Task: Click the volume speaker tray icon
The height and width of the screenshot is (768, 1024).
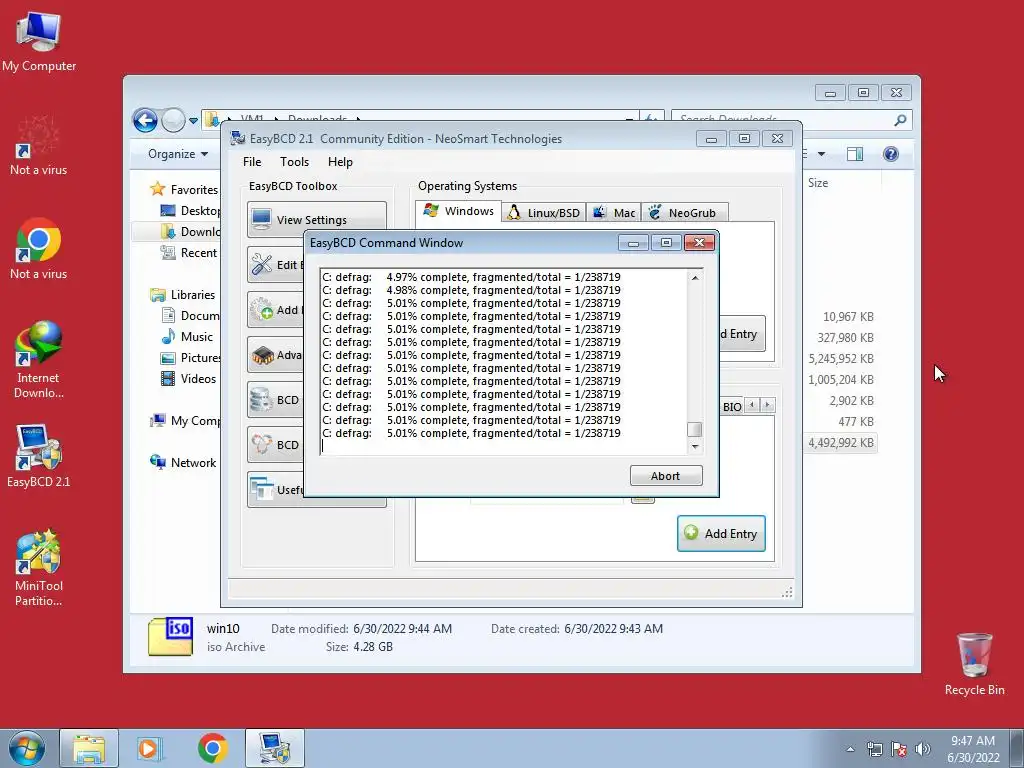Action: point(923,749)
